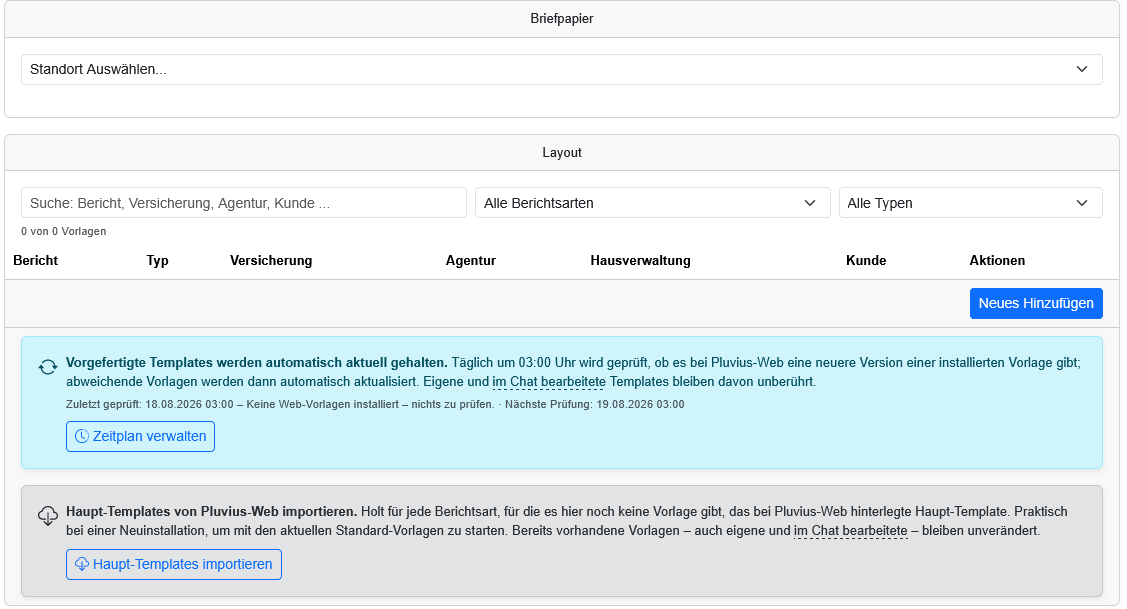
Task: Click the Neues Hinzufügen button
Action: coord(1036,303)
